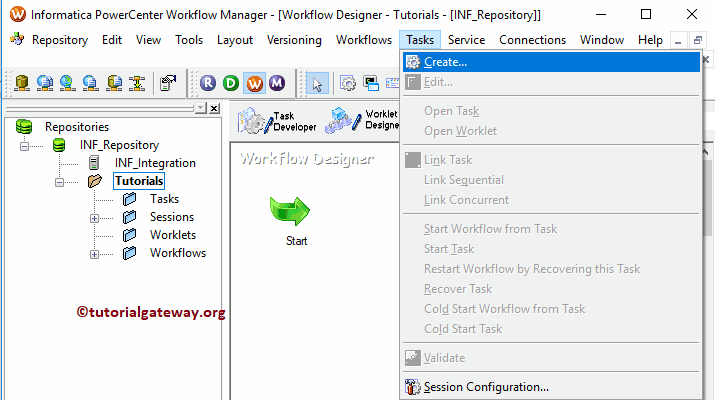Open the Versioning menu
The height and width of the screenshot is (400, 715).
tap(294, 40)
